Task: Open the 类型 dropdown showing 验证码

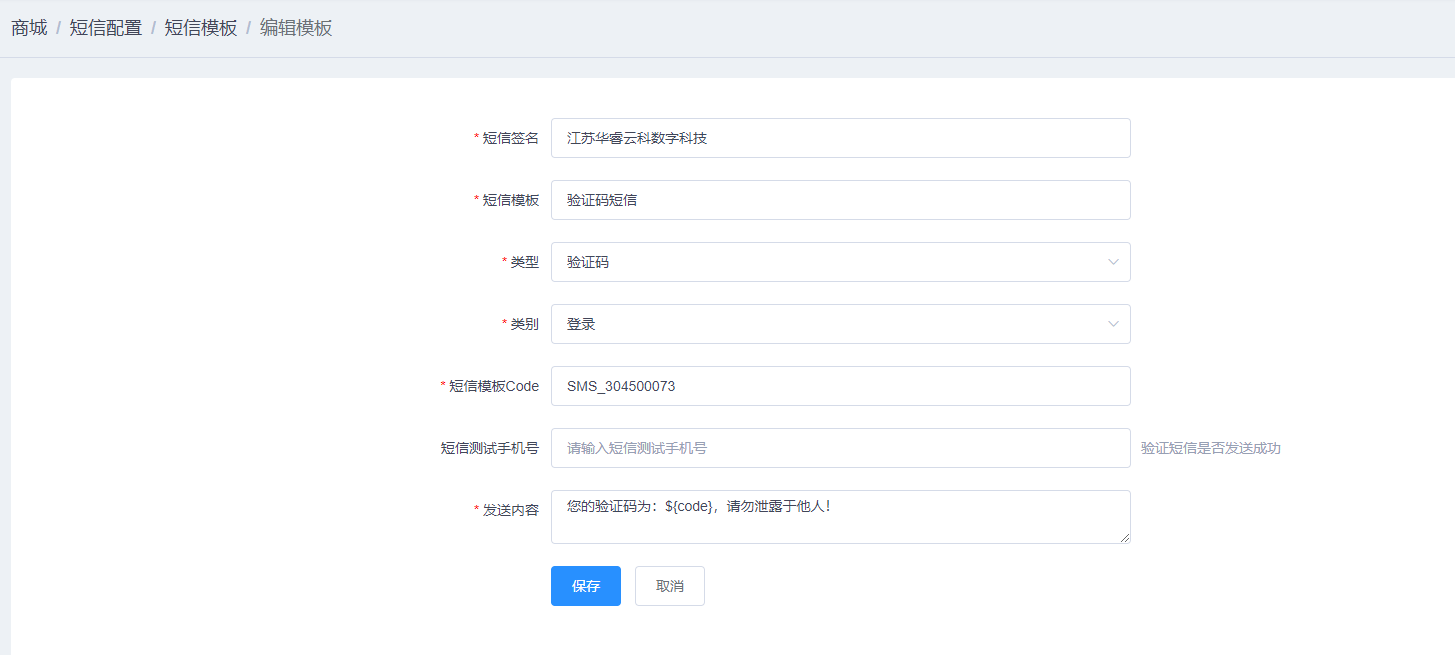Action: pyautogui.click(x=830, y=262)
